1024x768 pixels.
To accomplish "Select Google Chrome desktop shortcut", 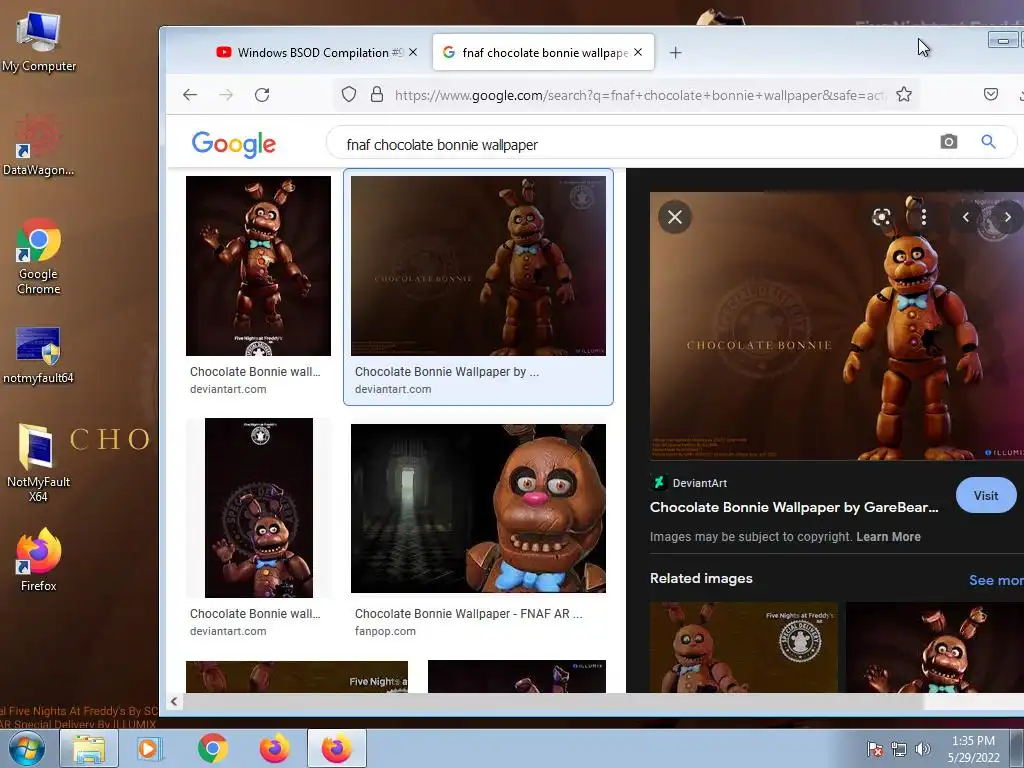I will pyautogui.click(x=39, y=256).
